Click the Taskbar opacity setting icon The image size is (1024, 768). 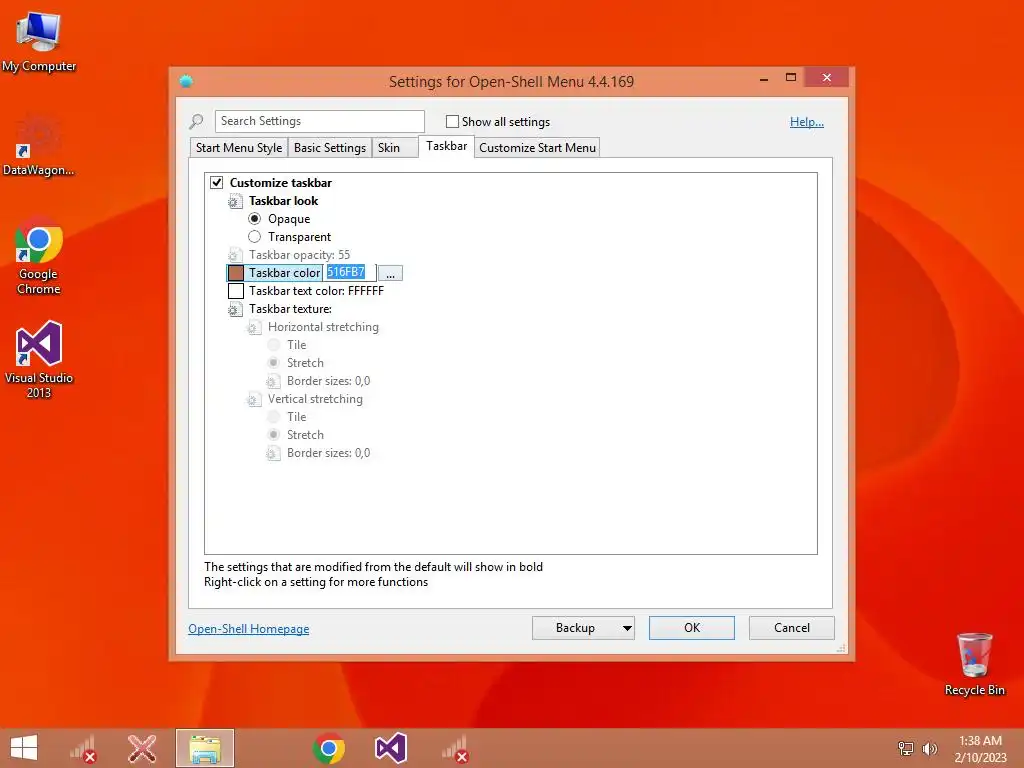click(x=234, y=255)
